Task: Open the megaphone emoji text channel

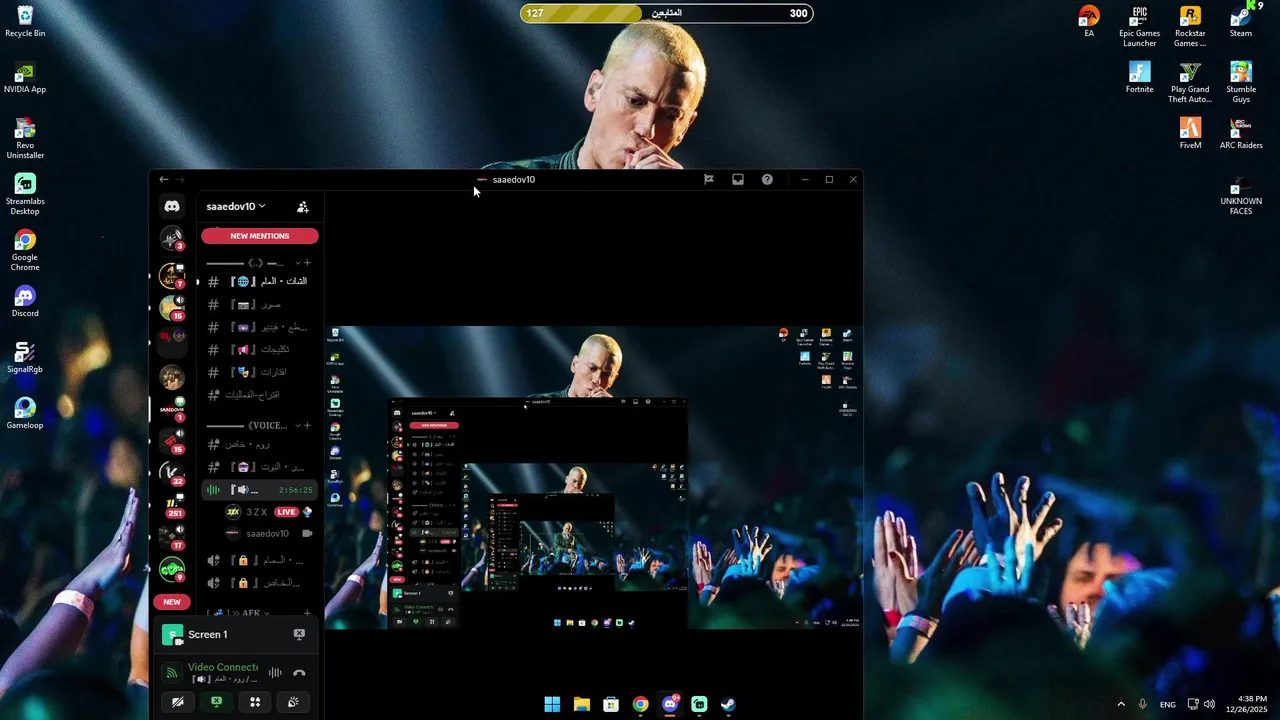Action: click(258, 349)
